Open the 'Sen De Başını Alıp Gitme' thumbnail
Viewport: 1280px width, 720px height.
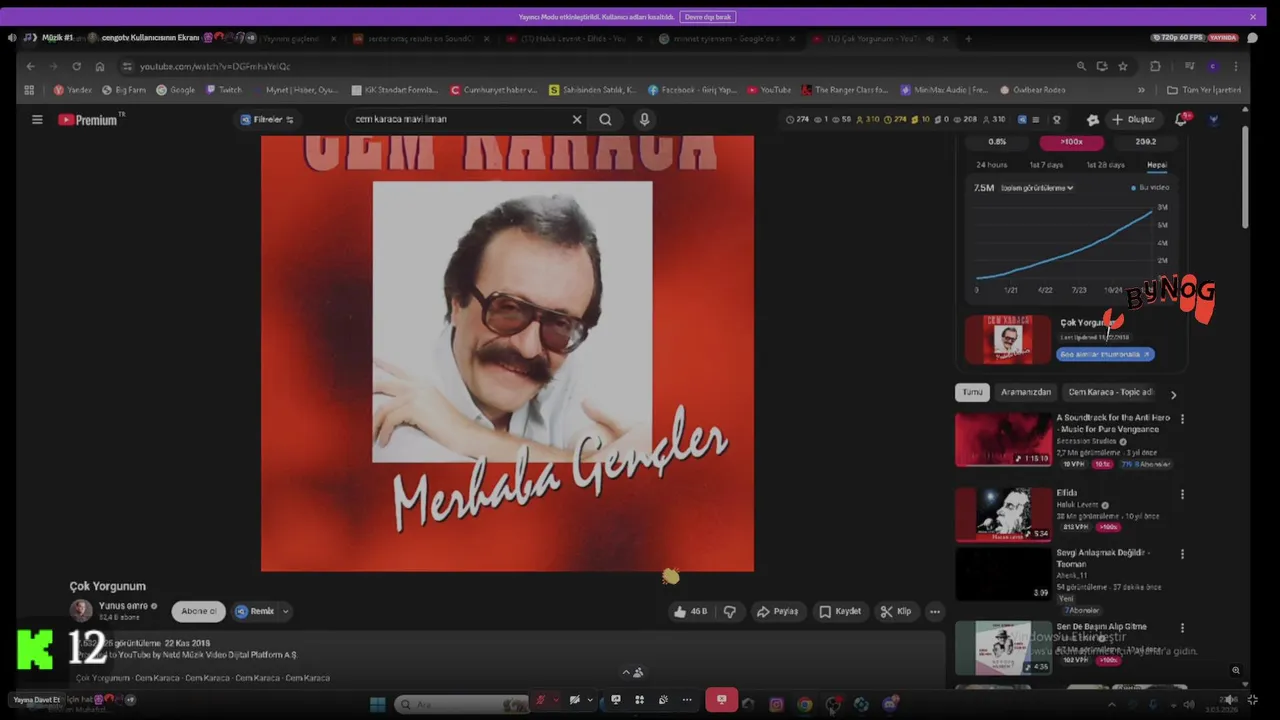1003,648
